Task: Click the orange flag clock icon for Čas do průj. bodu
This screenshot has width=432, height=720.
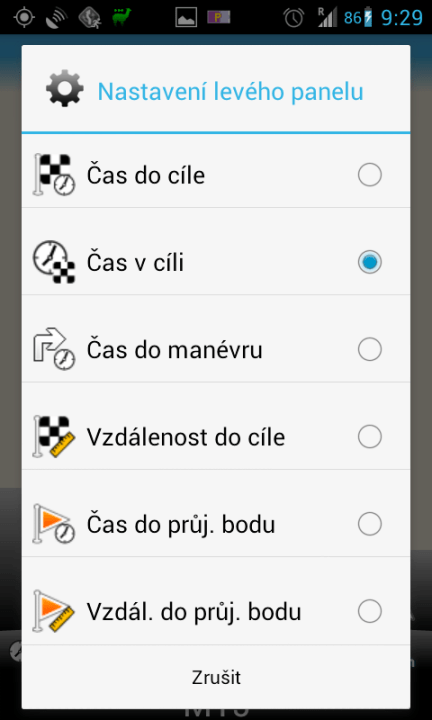Action: pos(54,524)
